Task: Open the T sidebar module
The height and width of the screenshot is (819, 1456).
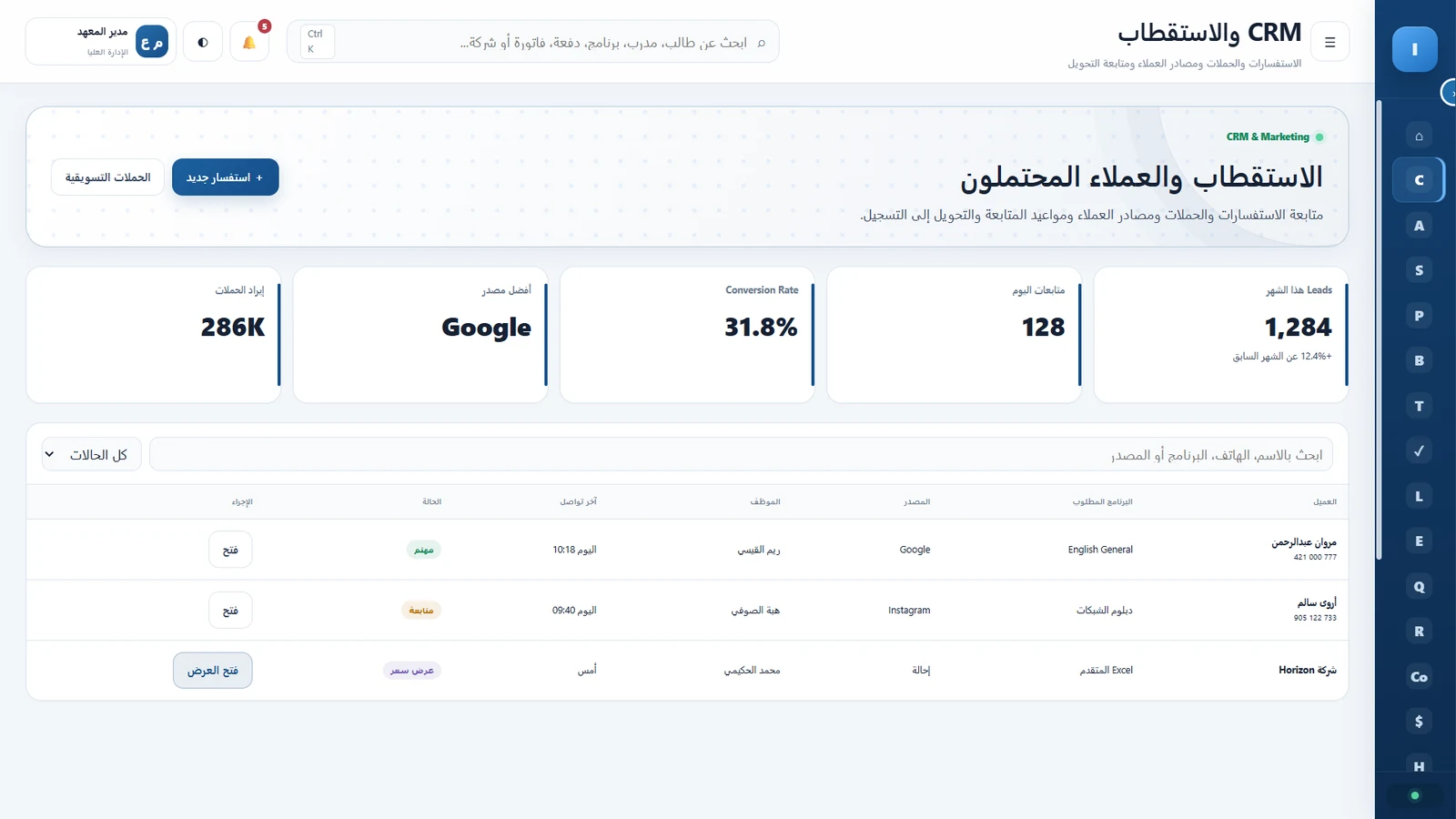Action: coord(1419,406)
